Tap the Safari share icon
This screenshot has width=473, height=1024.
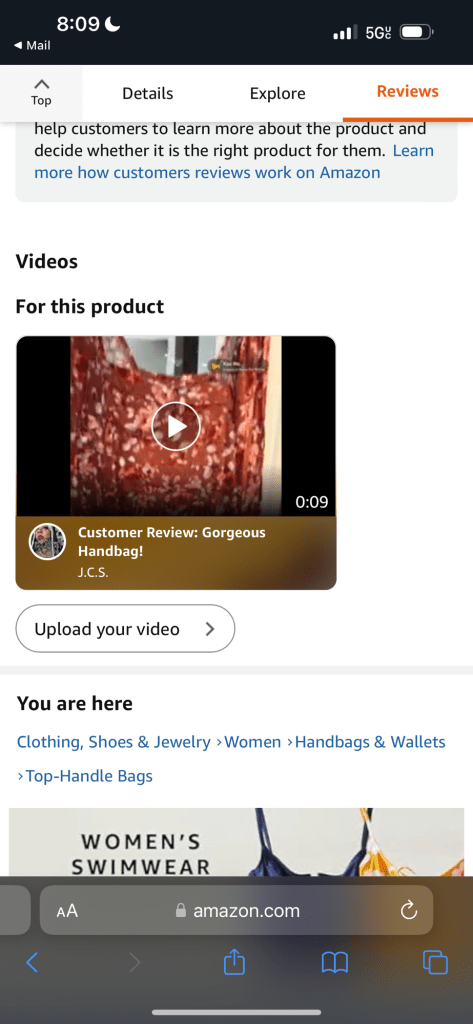click(234, 961)
